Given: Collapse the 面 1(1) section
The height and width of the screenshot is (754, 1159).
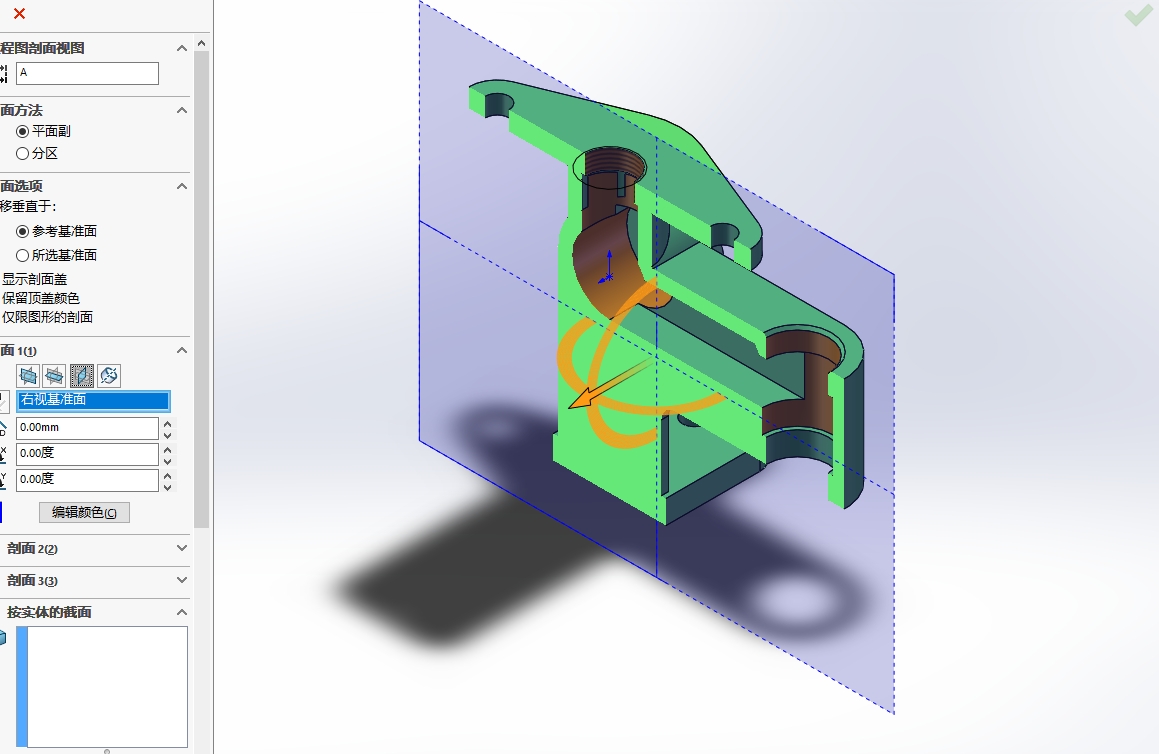Looking at the screenshot, I should 181,350.
